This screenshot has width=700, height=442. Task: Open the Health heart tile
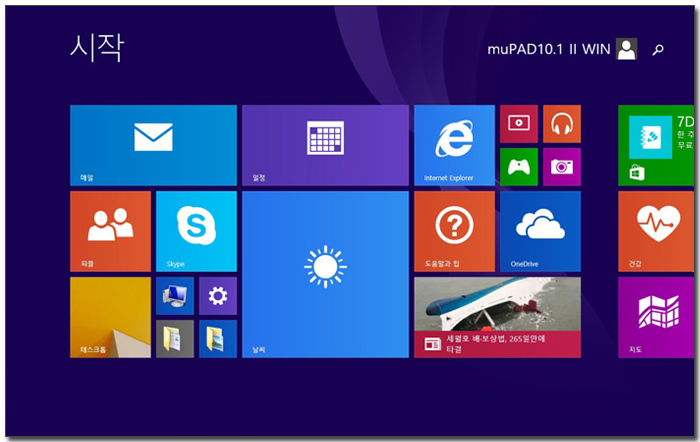[x=656, y=231]
